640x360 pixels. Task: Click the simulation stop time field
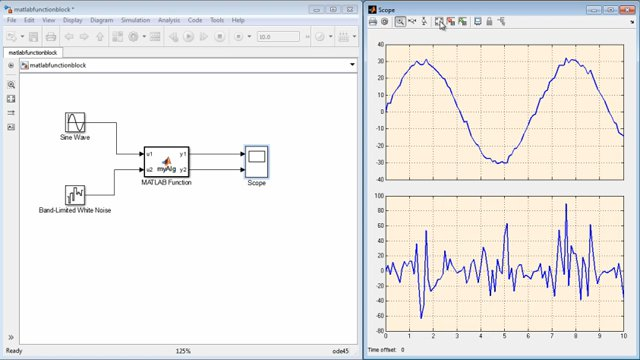click(278, 37)
